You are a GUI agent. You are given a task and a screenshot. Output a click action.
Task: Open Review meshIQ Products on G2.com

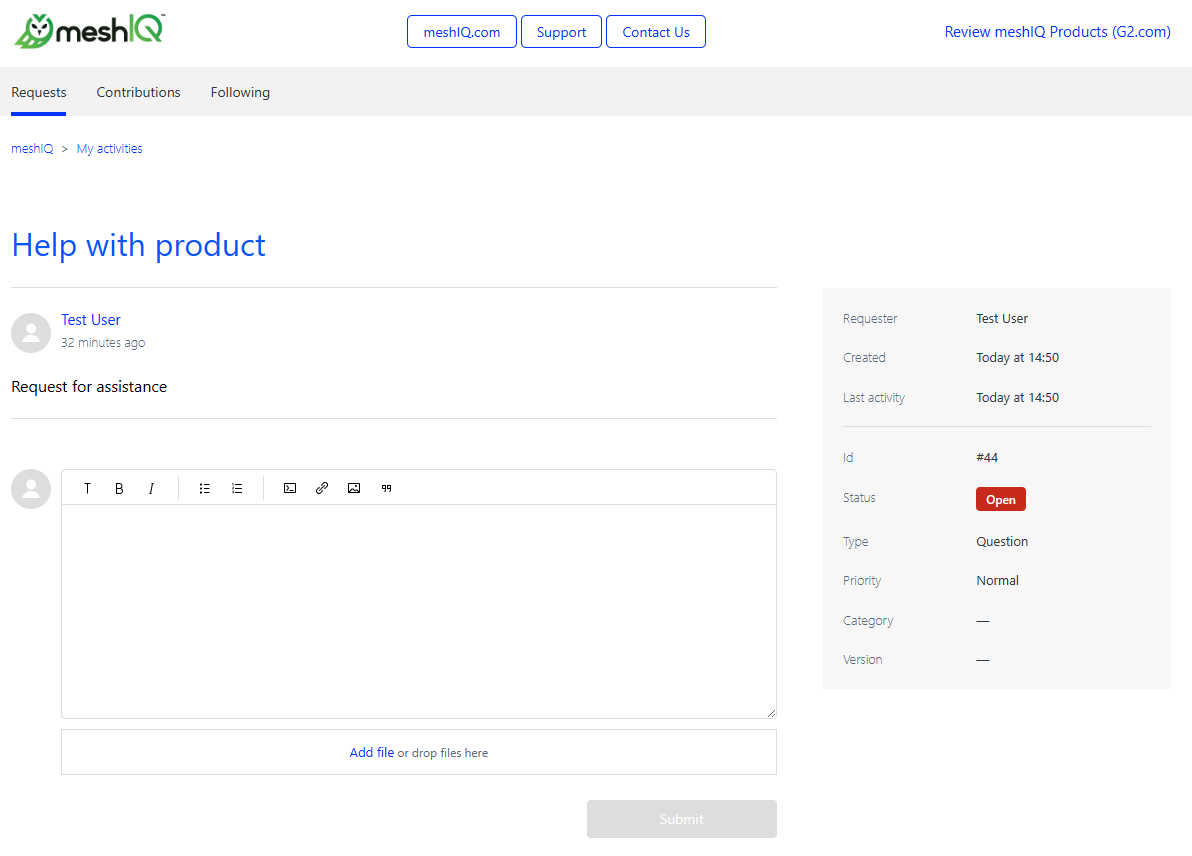click(x=1057, y=31)
